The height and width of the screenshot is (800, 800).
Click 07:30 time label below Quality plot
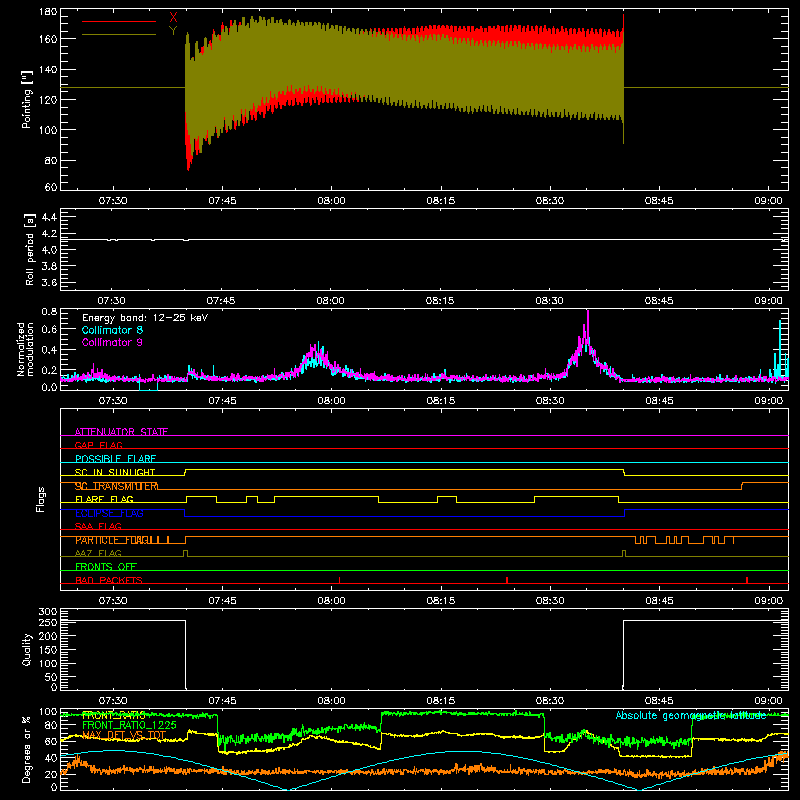113,701
